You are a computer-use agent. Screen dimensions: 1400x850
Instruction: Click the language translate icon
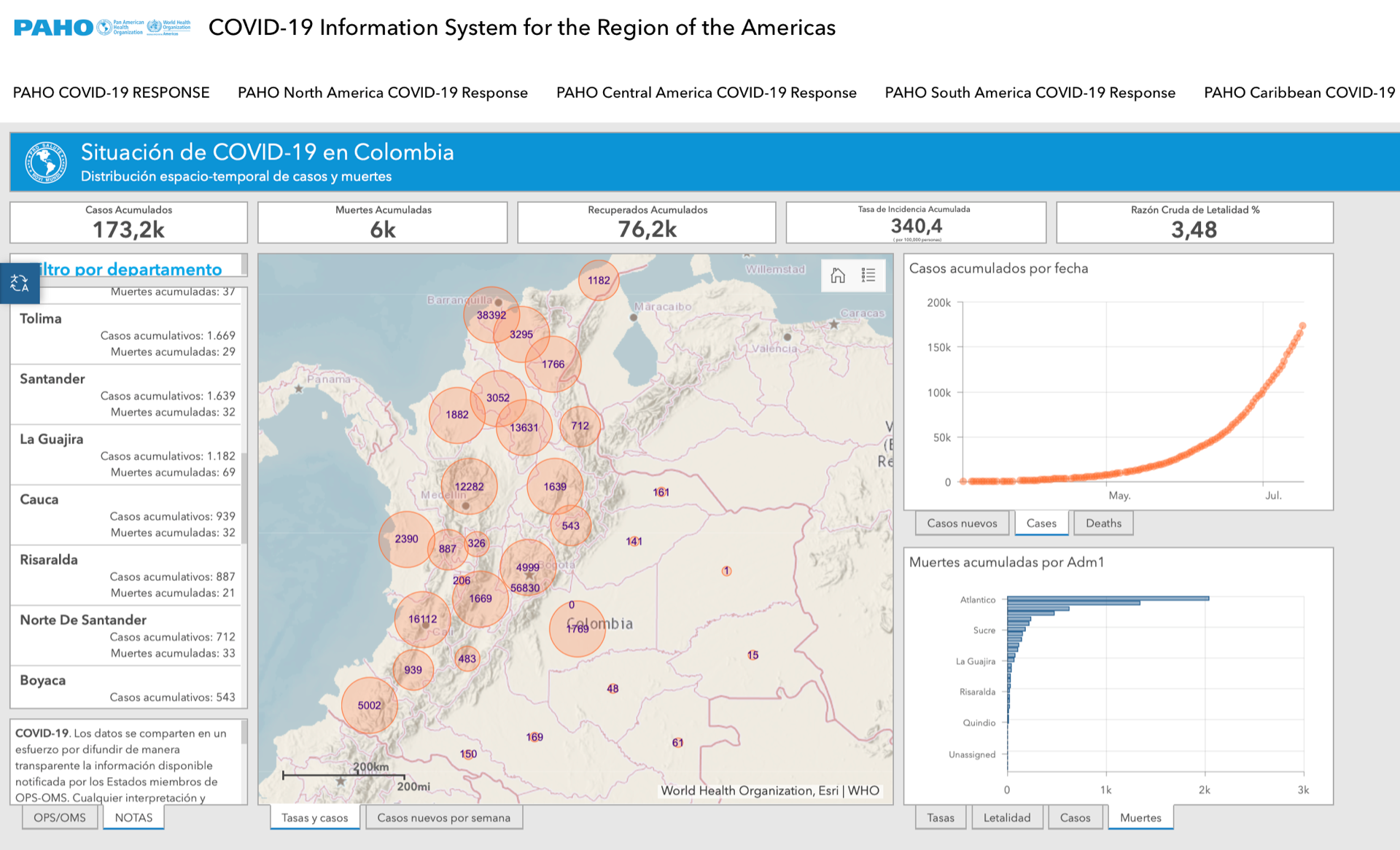[20, 284]
